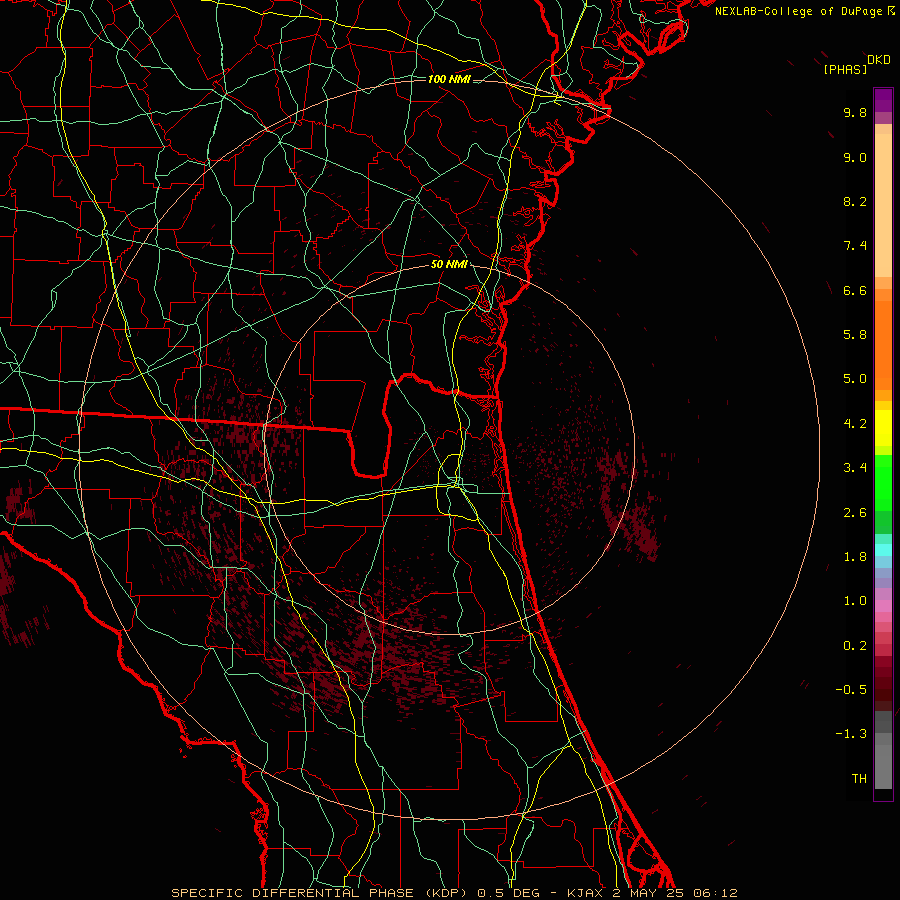
Task: Pick the bright green segment of color bar
Action: point(883,483)
